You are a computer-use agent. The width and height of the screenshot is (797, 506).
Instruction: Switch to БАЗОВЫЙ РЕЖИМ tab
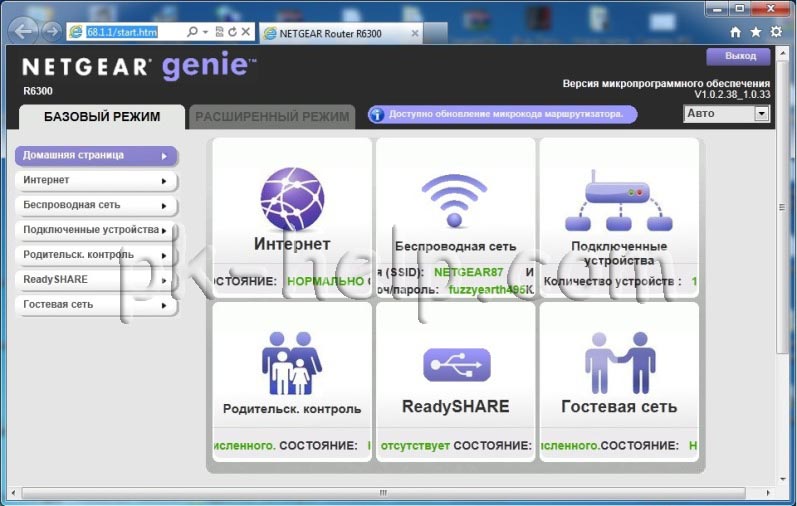[102, 116]
